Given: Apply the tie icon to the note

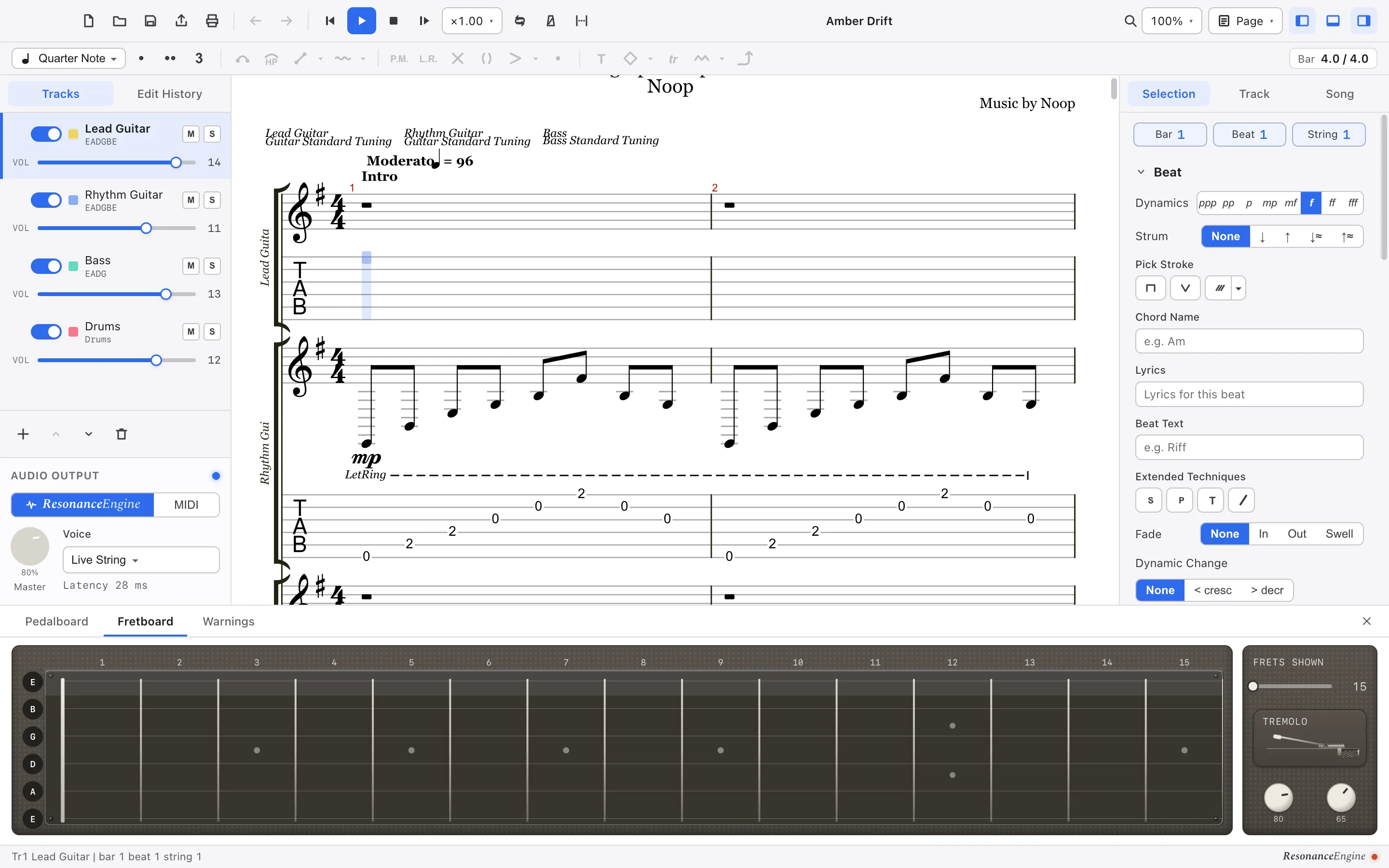Looking at the screenshot, I should pyautogui.click(x=243, y=58).
